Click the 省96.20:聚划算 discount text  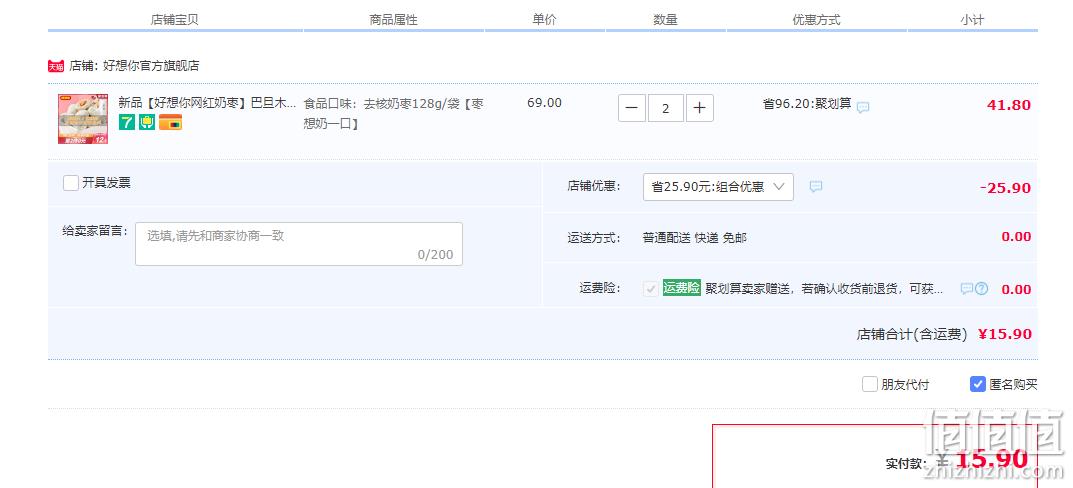pos(807,104)
